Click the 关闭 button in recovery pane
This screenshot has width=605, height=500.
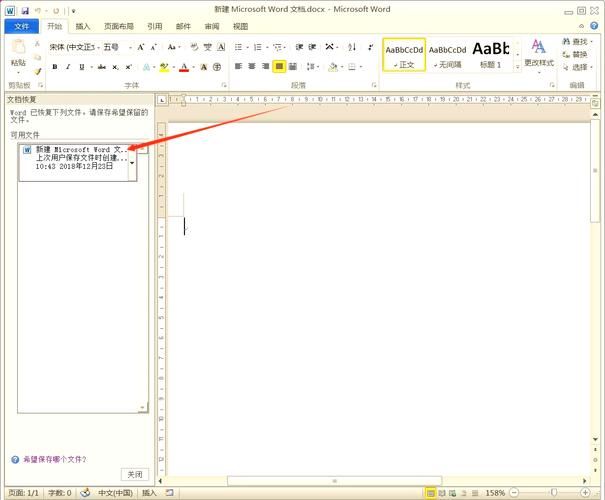(x=134, y=474)
